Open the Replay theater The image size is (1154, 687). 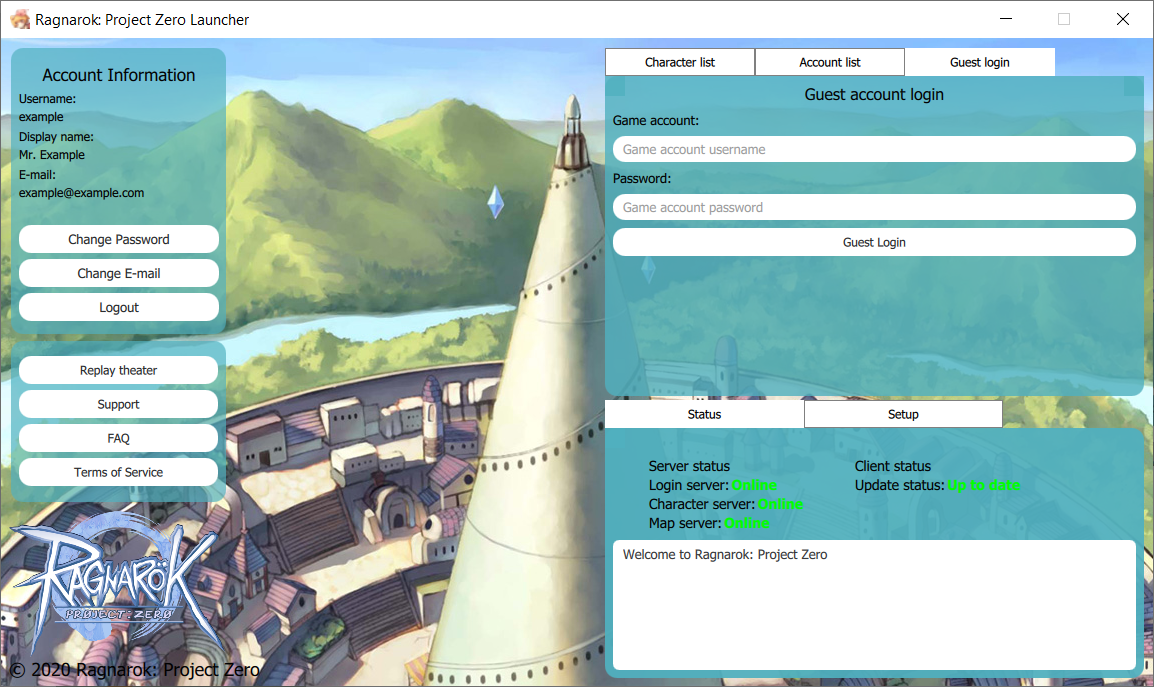(x=118, y=370)
